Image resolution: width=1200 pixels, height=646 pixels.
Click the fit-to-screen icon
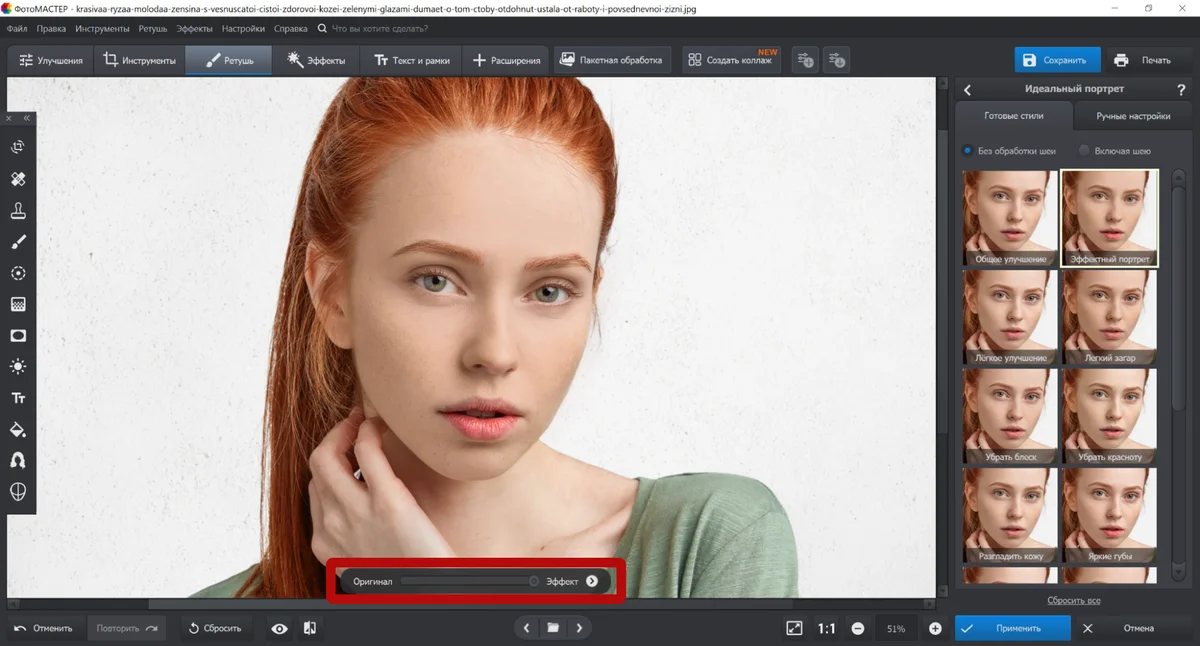[794, 628]
